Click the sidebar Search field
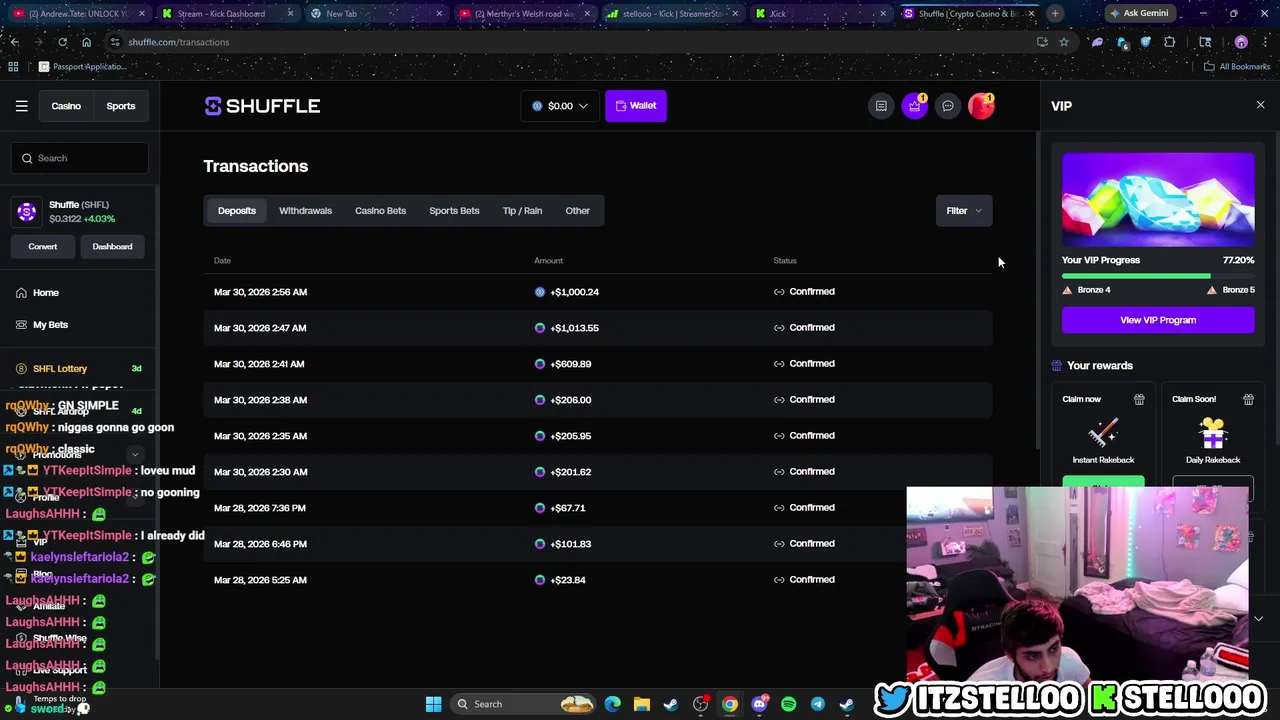1280x720 pixels. (x=80, y=158)
